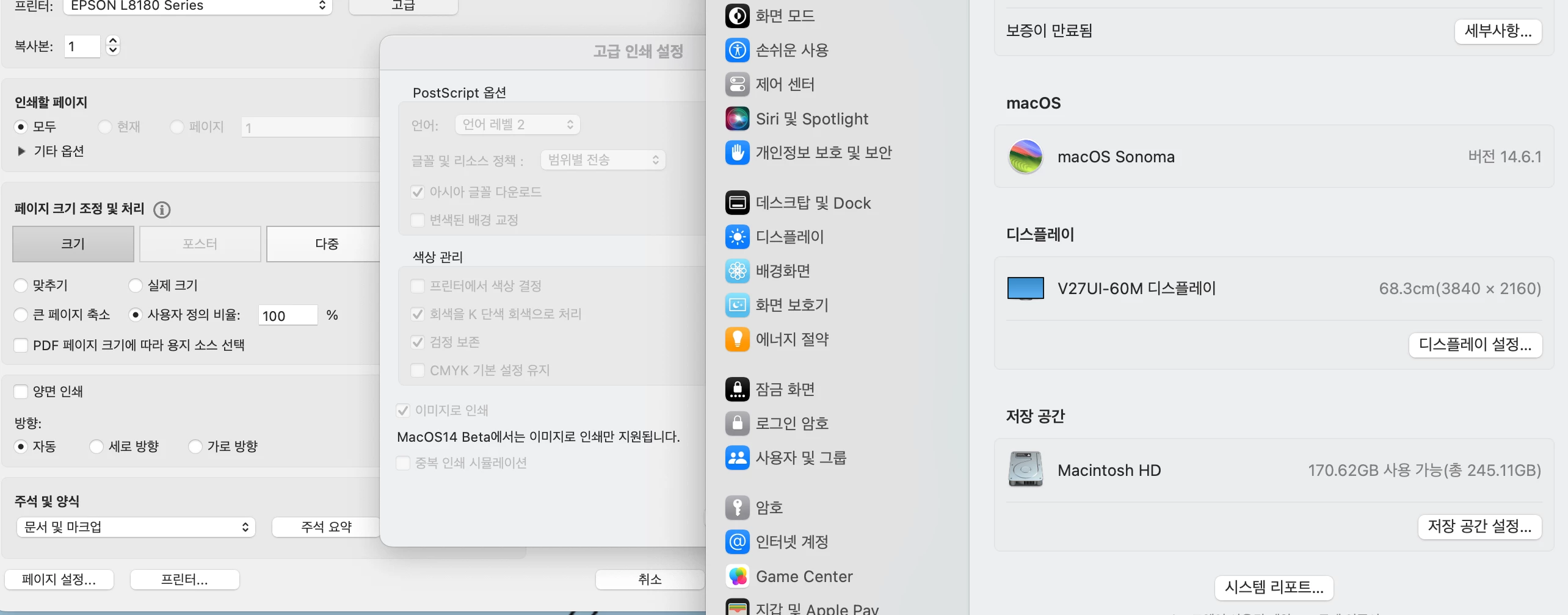Select 큰 페이지 축소 radio button
The image size is (1568, 615).
pos(21,315)
